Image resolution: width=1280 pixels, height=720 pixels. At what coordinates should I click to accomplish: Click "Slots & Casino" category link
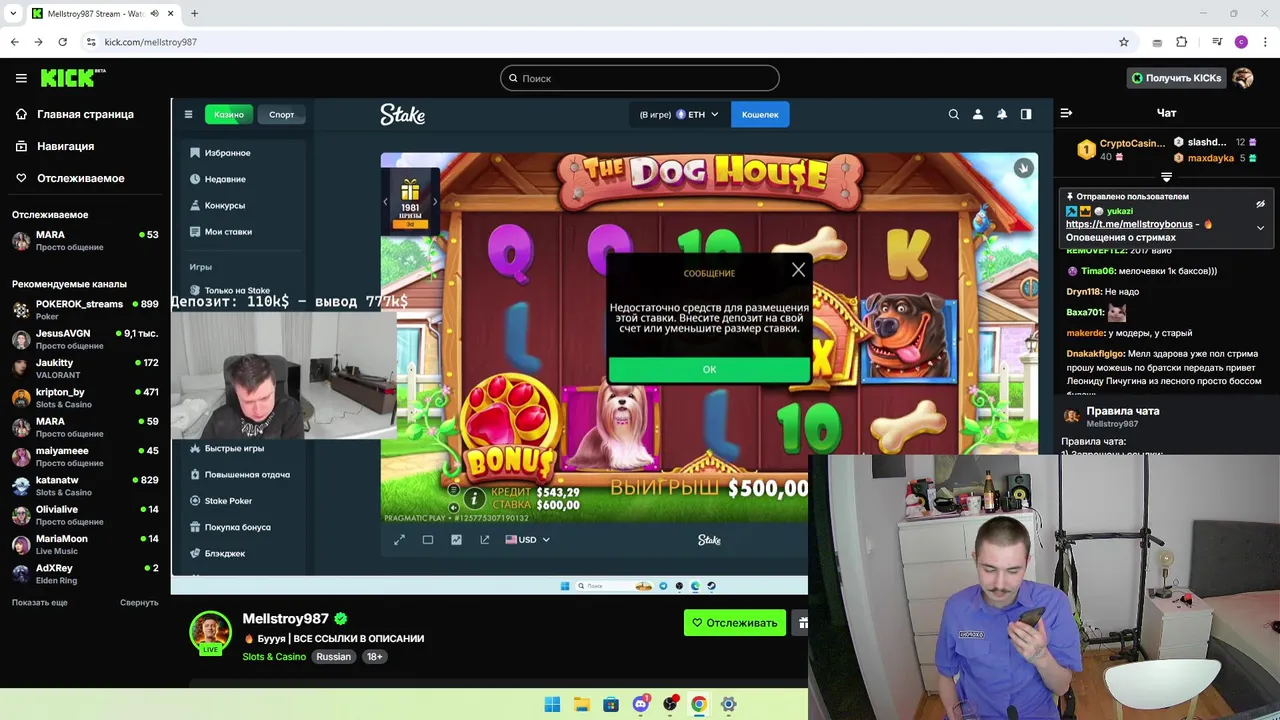click(274, 656)
